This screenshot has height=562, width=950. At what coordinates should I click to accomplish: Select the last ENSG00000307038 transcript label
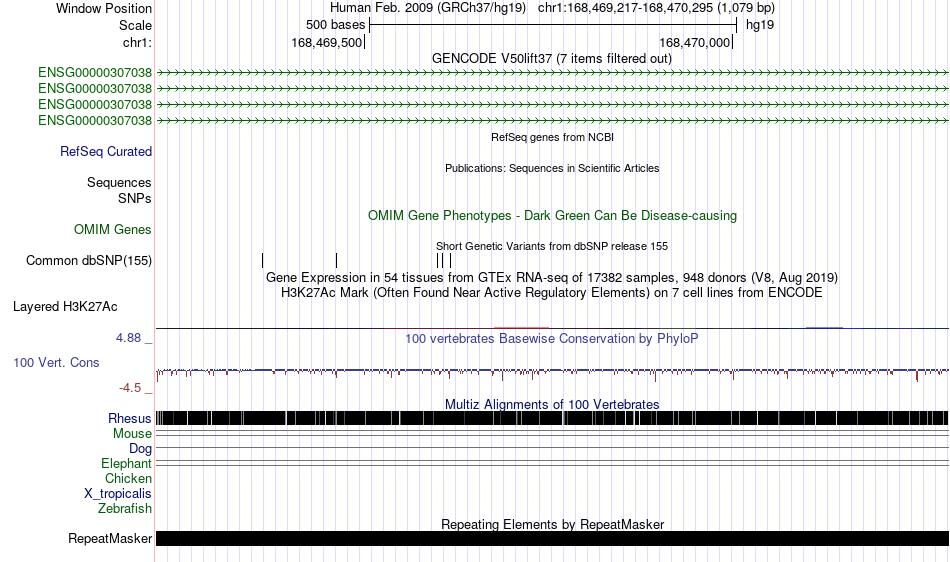[95, 121]
